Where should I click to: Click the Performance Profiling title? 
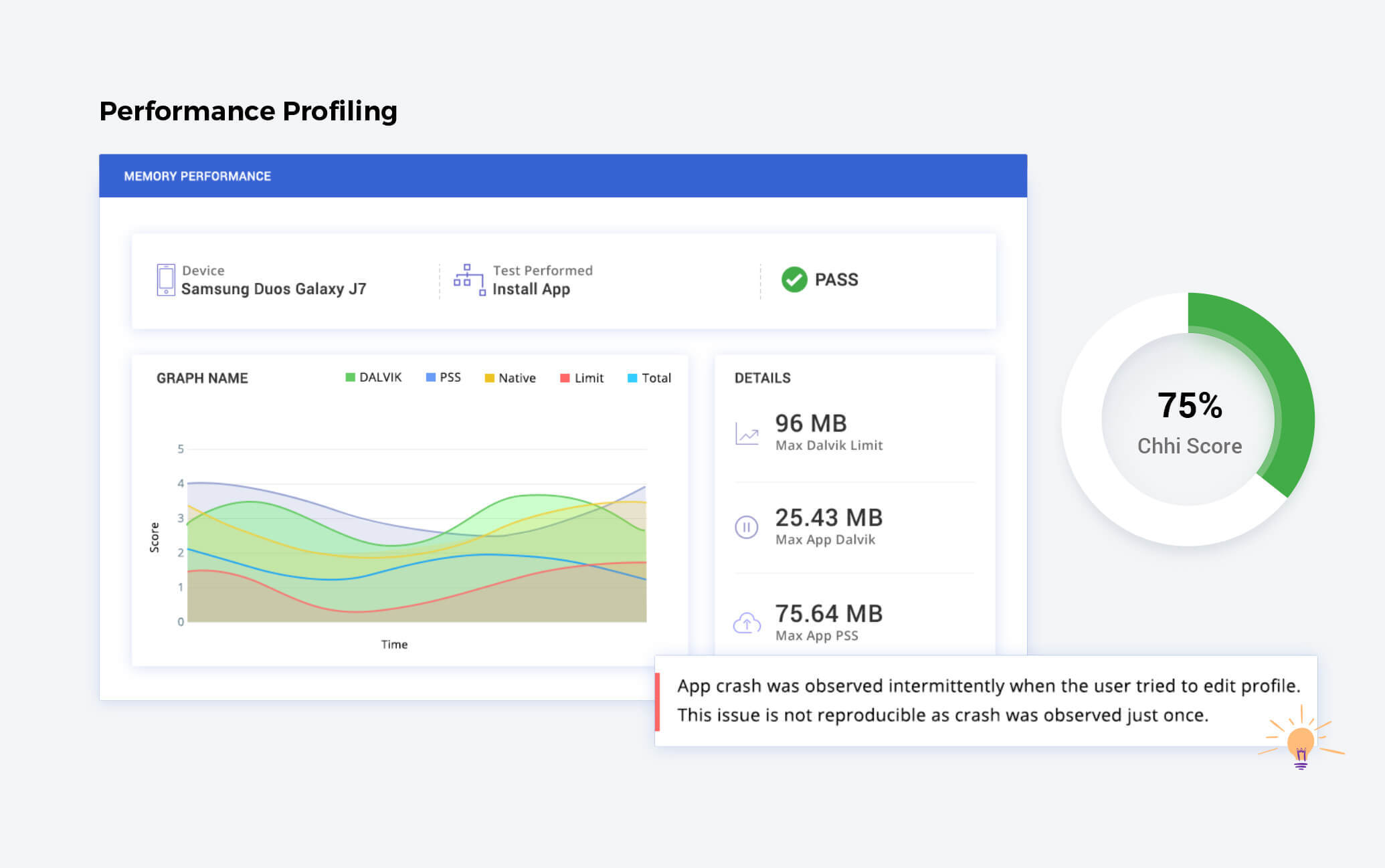click(248, 111)
